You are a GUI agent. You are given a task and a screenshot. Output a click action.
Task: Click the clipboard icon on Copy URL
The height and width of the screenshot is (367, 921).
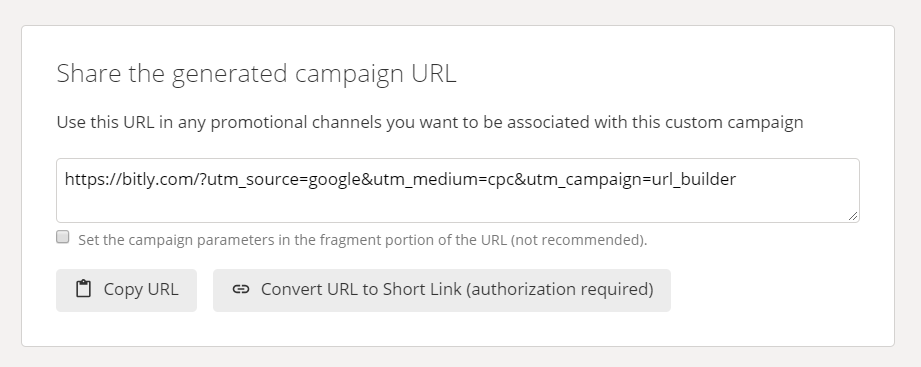pos(83,289)
